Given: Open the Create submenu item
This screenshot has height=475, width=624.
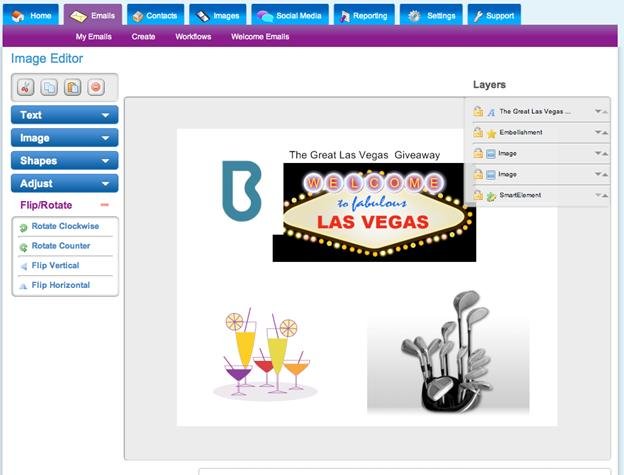Looking at the screenshot, I should point(143,37).
